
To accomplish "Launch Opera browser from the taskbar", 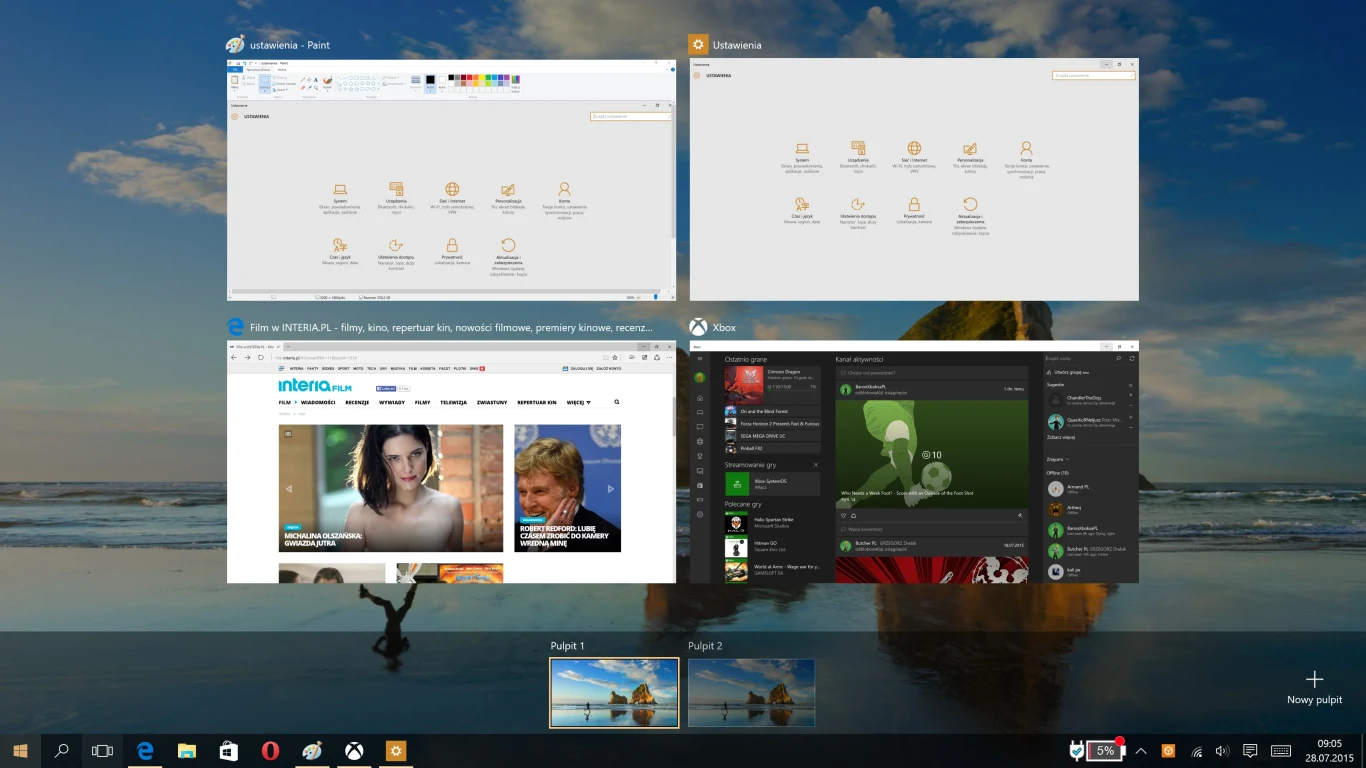I will [270, 750].
